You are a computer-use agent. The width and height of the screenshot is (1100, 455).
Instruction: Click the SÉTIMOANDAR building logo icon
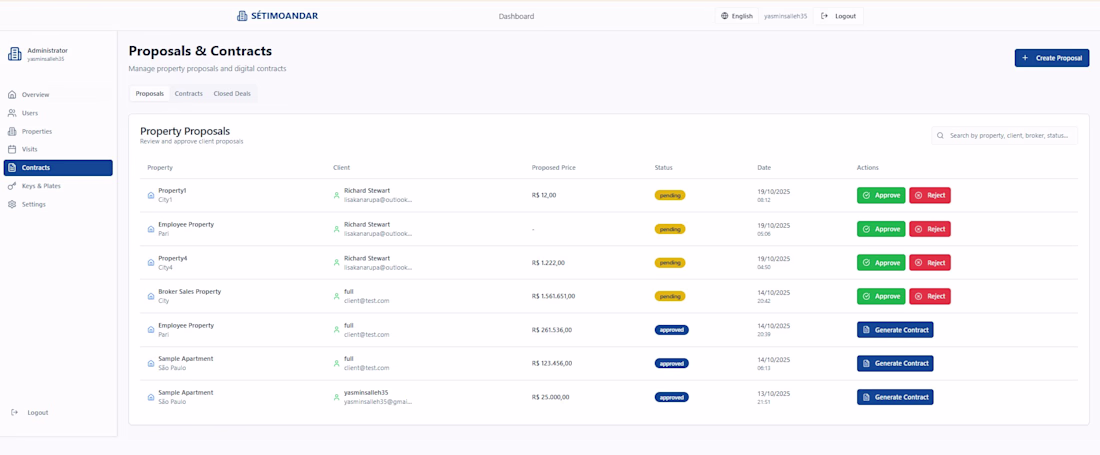243,15
